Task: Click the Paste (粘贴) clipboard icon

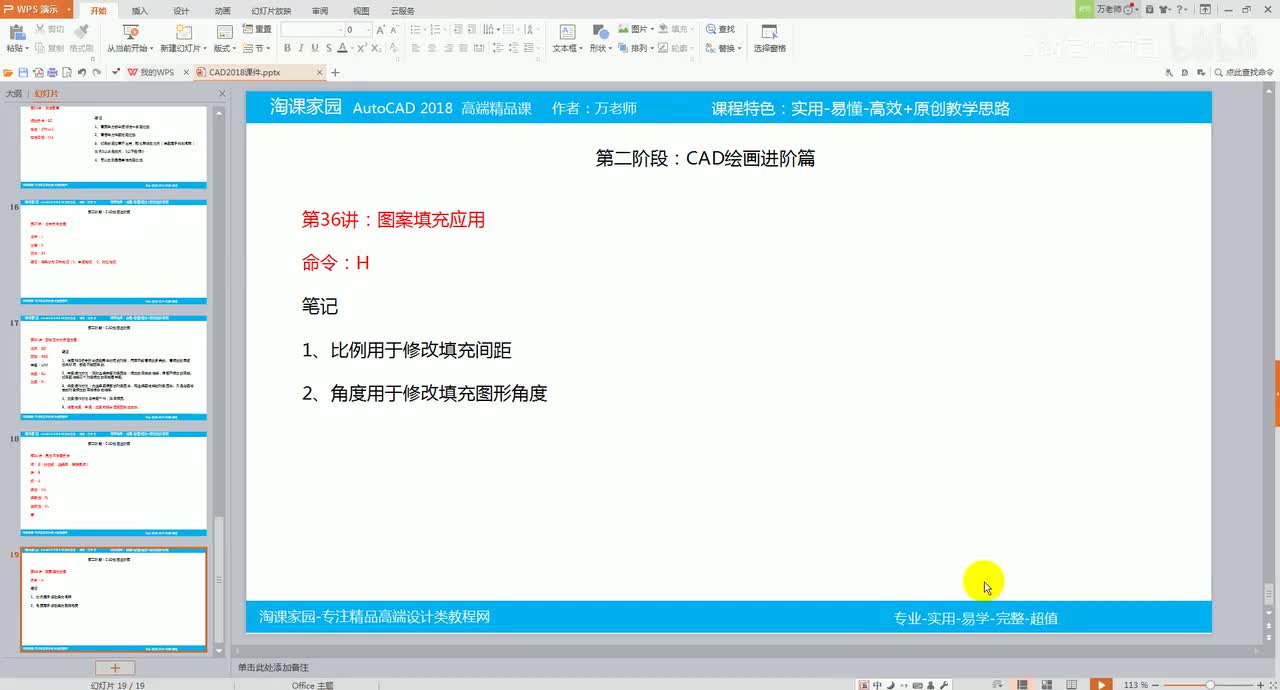Action: point(15,32)
